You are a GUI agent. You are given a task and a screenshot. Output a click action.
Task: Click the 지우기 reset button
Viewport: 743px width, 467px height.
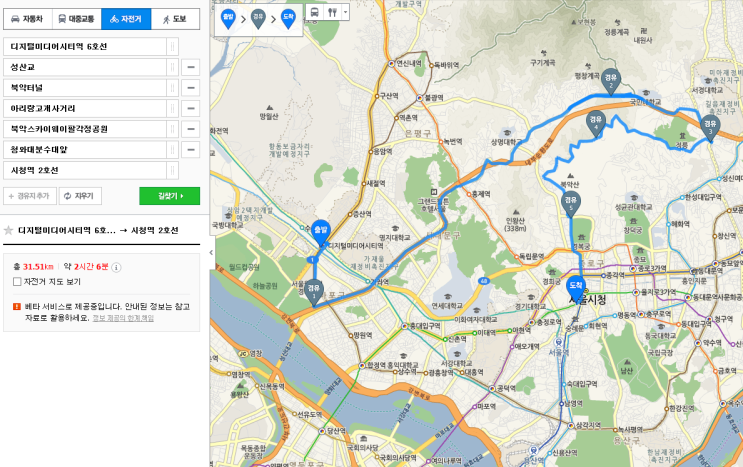click(80, 196)
